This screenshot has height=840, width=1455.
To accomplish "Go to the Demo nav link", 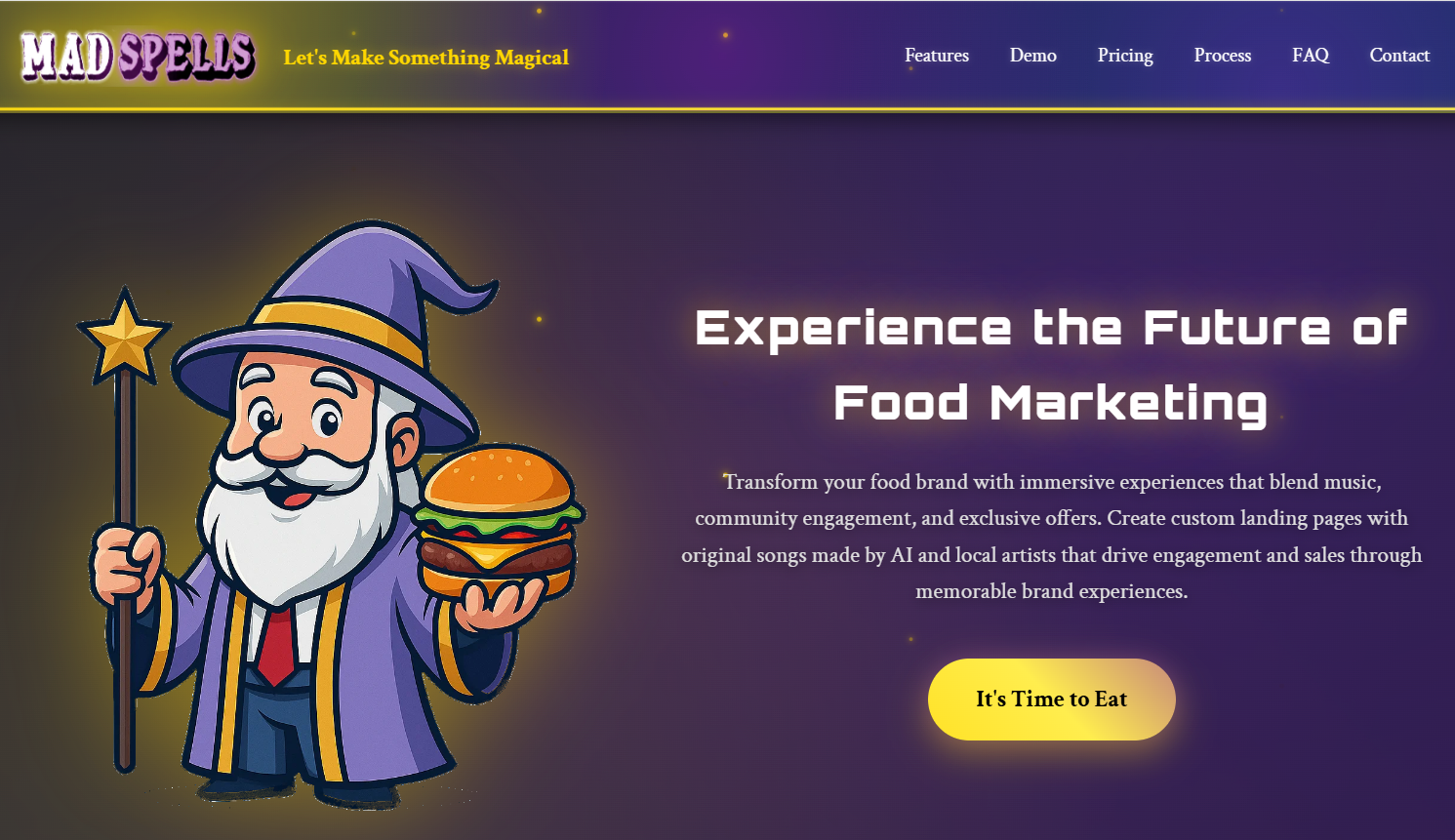I will [x=1033, y=56].
